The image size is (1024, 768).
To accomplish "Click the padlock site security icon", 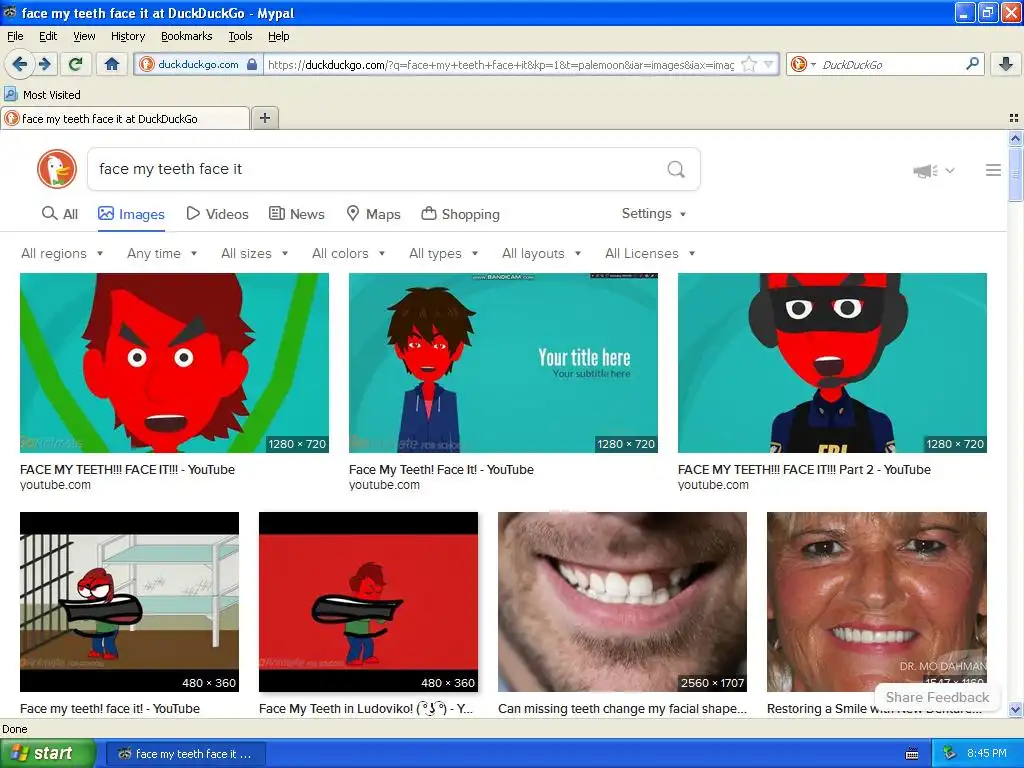I will click(252, 64).
